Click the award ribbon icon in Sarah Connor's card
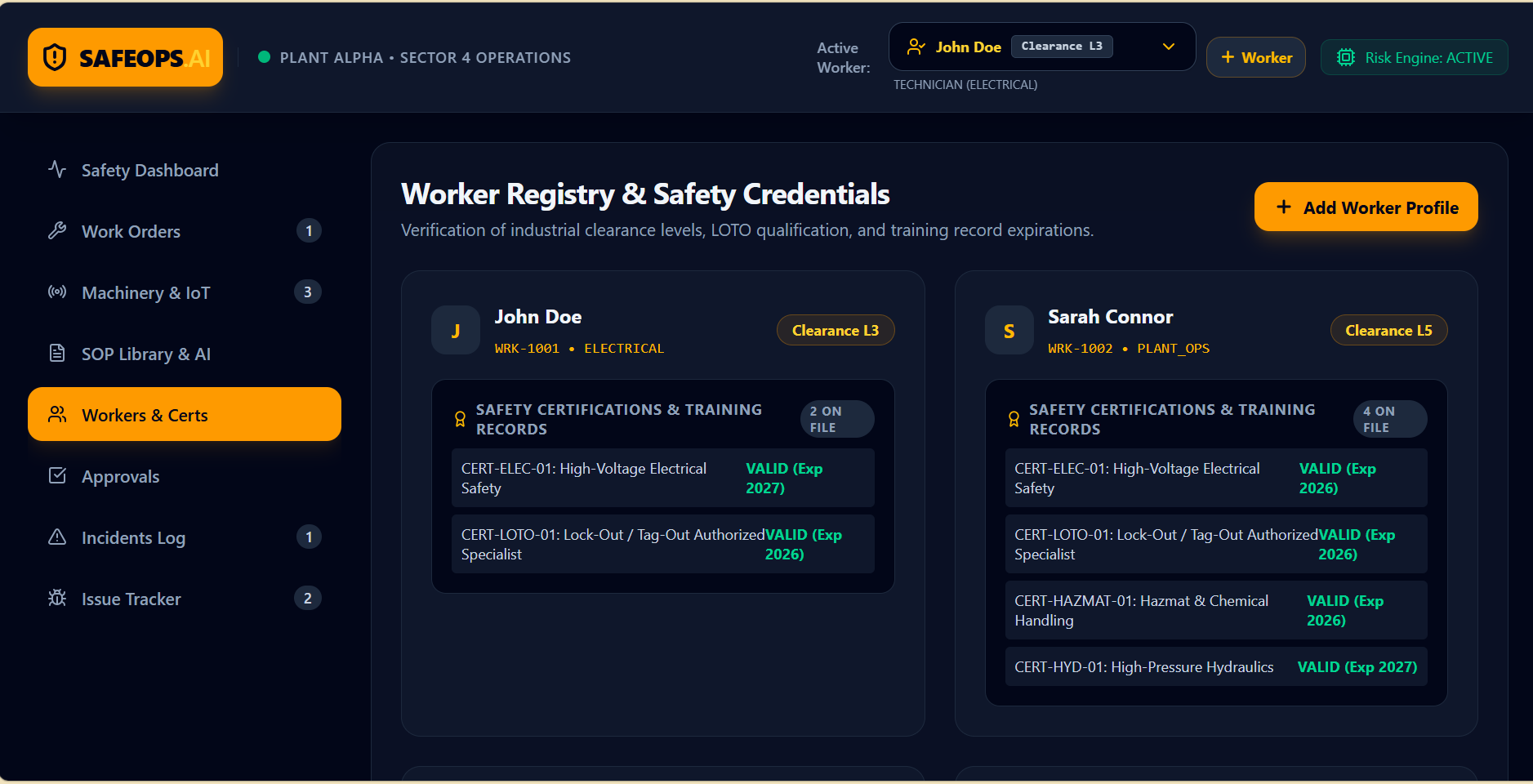This screenshot has width=1533, height=784. [x=1014, y=419]
